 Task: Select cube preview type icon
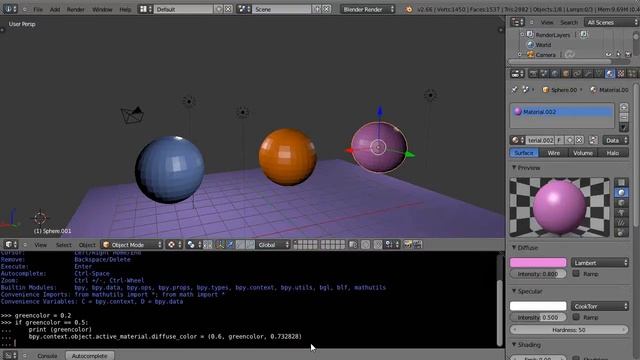[621, 202]
